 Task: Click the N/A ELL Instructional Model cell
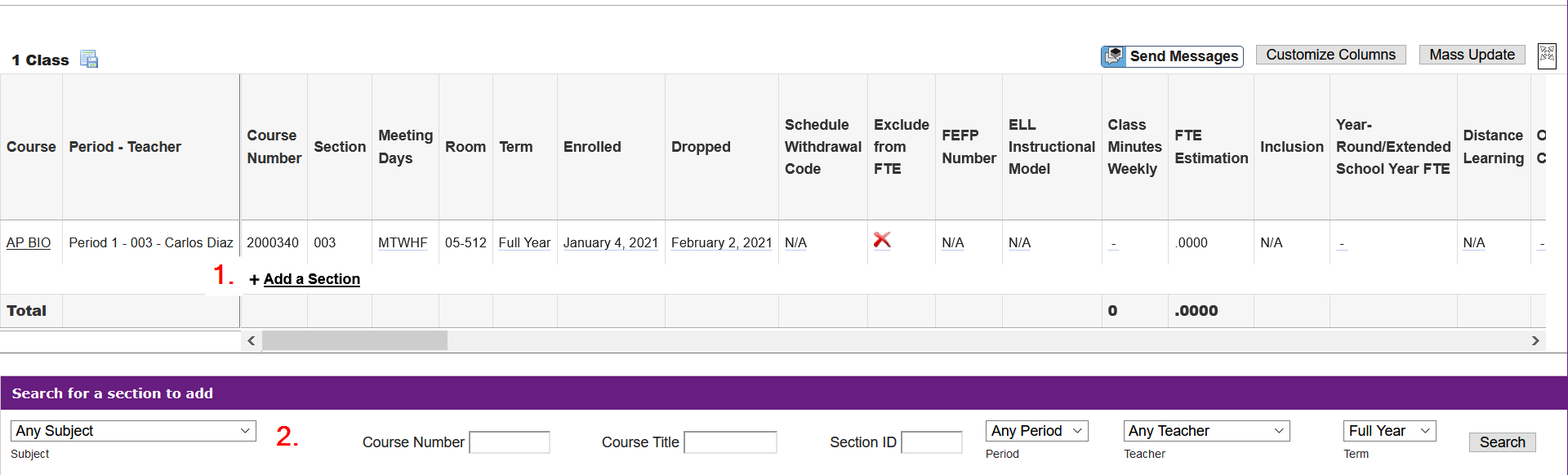click(x=1019, y=242)
